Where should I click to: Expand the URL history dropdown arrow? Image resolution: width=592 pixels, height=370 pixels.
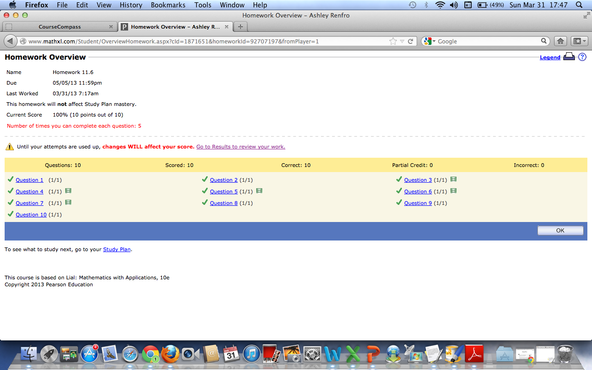(402, 41)
